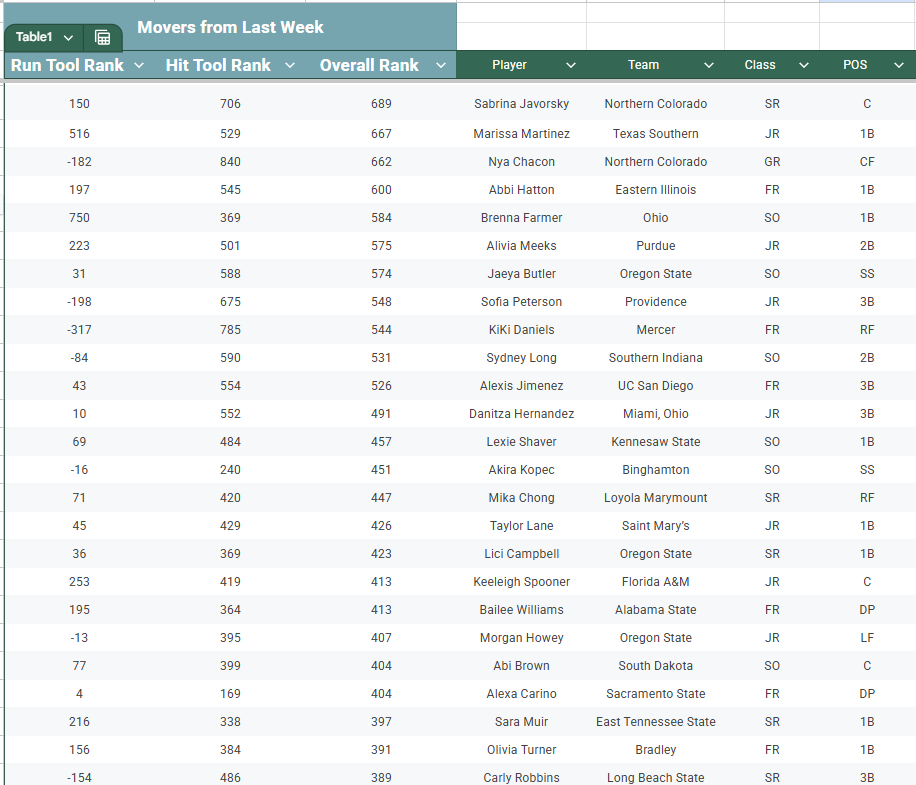Open POS column filter dropdown
This screenshot has height=785, width=916.
pos(899,65)
